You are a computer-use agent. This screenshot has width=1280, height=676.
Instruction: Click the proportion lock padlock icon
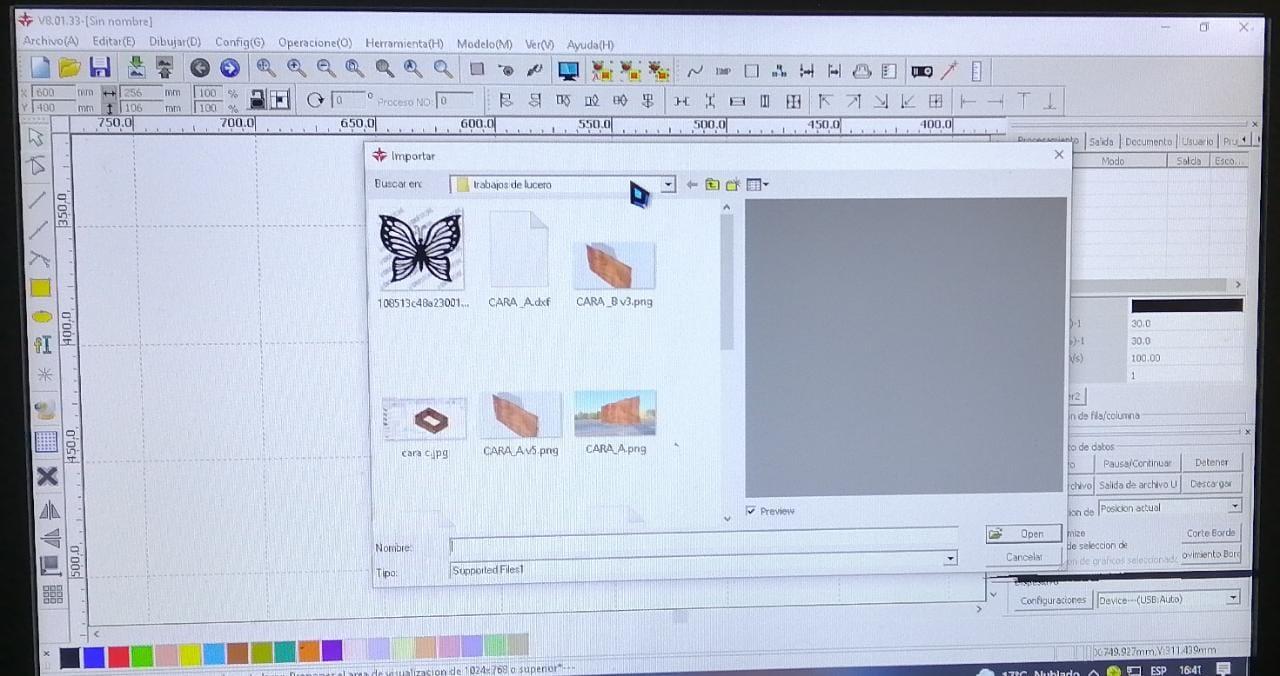click(257, 99)
